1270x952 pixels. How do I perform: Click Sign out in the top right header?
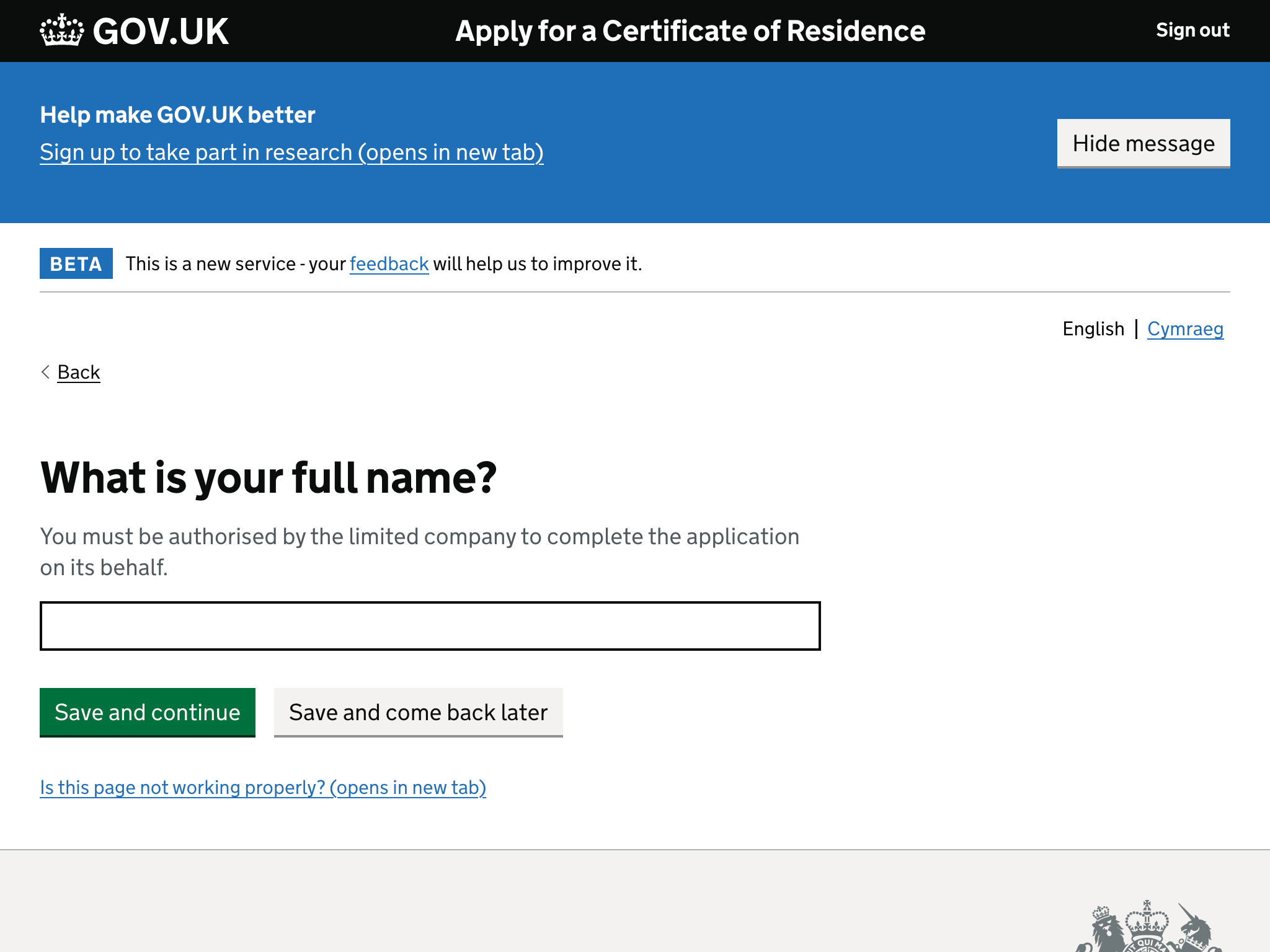(x=1192, y=30)
